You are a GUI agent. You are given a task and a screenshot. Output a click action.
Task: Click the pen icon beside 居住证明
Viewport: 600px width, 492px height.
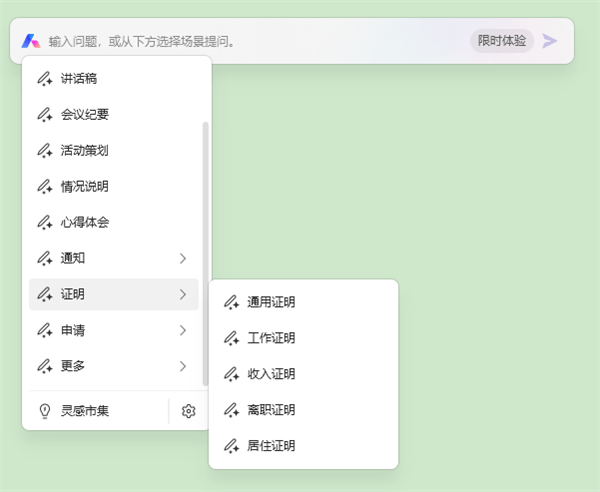[231, 446]
